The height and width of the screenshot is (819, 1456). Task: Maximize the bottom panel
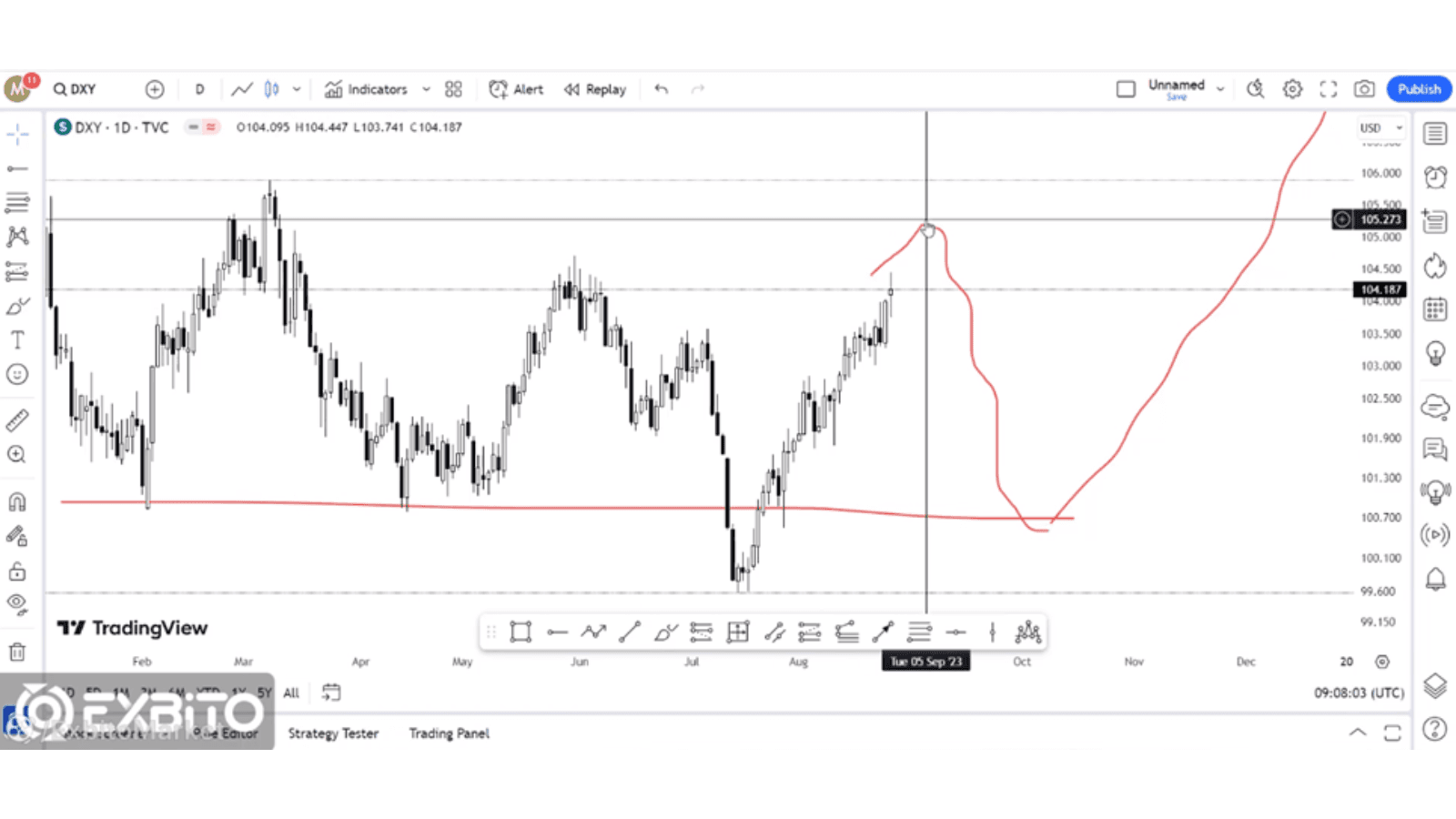pyautogui.click(x=1392, y=733)
